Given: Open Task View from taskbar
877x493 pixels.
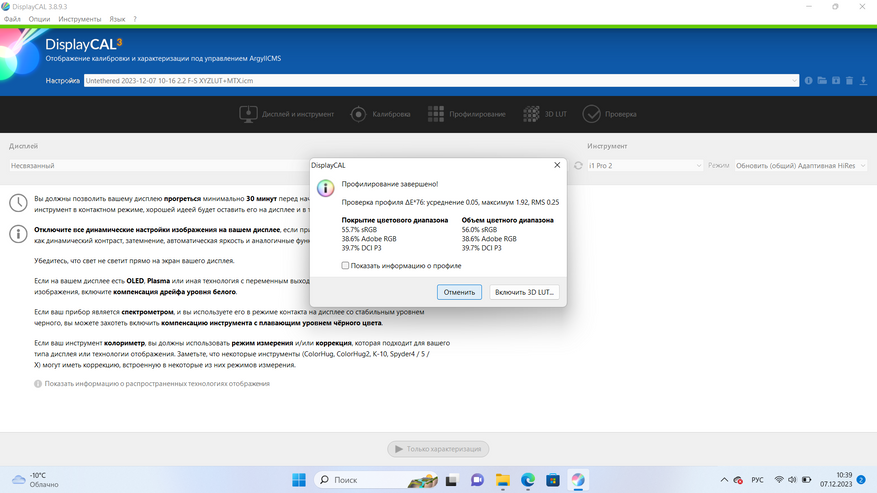Looking at the screenshot, I should pyautogui.click(x=451, y=480).
